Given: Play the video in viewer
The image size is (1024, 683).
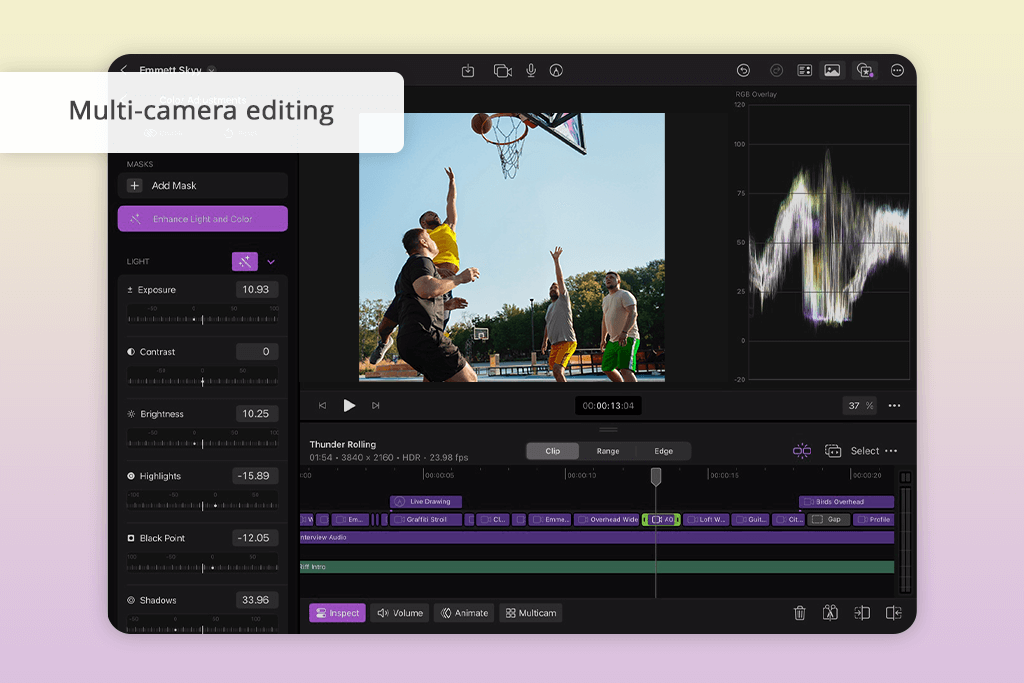Looking at the screenshot, I should click(x=349, y=405).
